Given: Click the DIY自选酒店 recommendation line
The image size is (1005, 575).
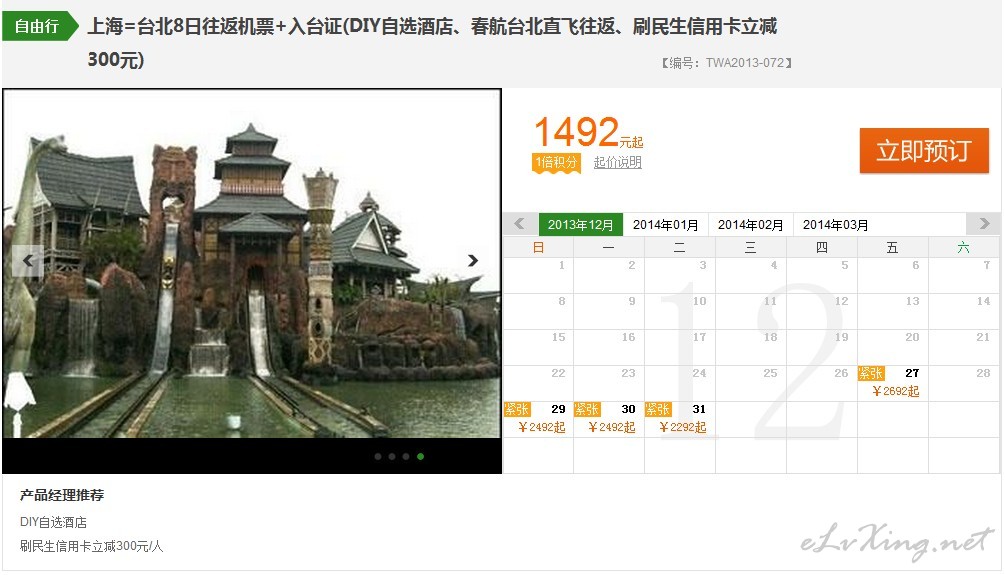Looking at the screenshot, I should tap(53, 522).
